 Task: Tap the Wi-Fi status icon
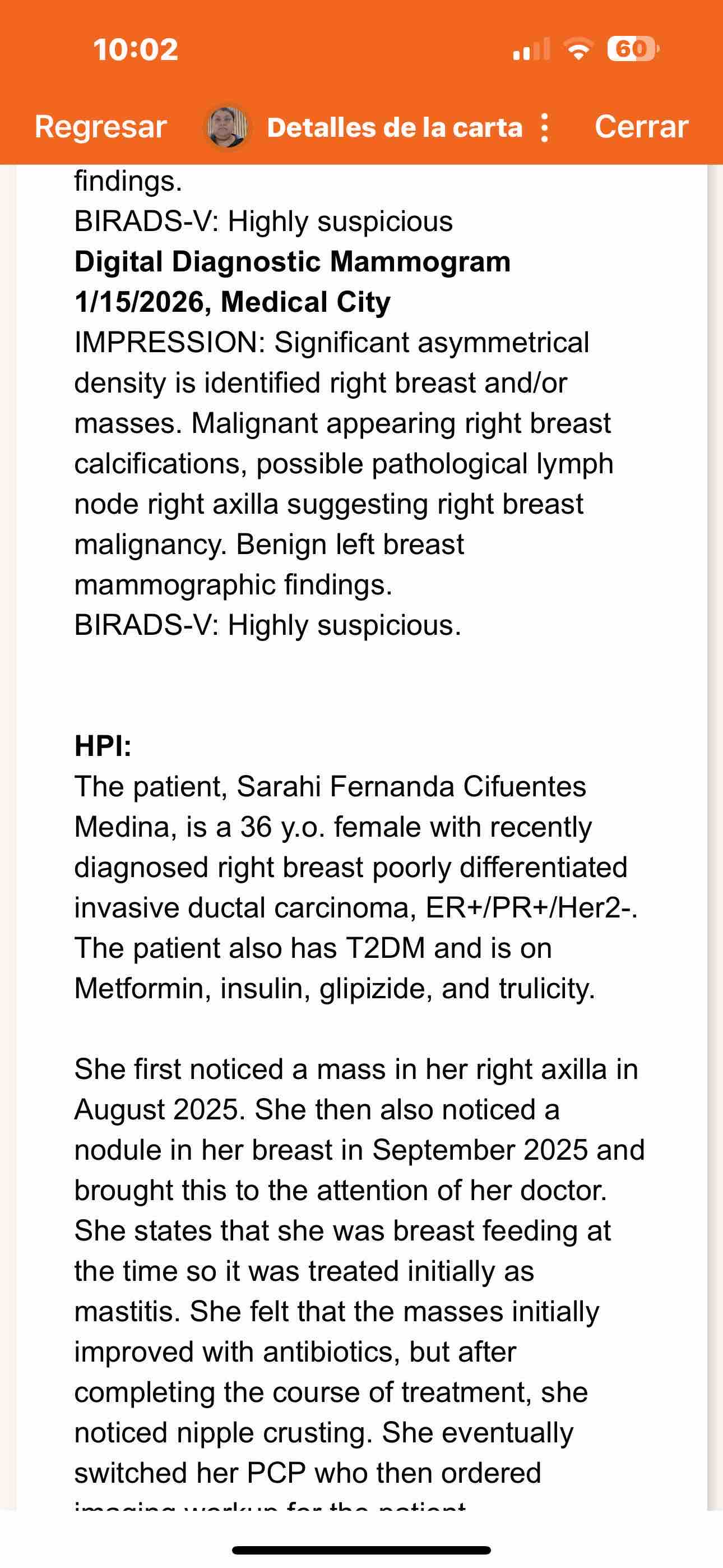[579, 49]
